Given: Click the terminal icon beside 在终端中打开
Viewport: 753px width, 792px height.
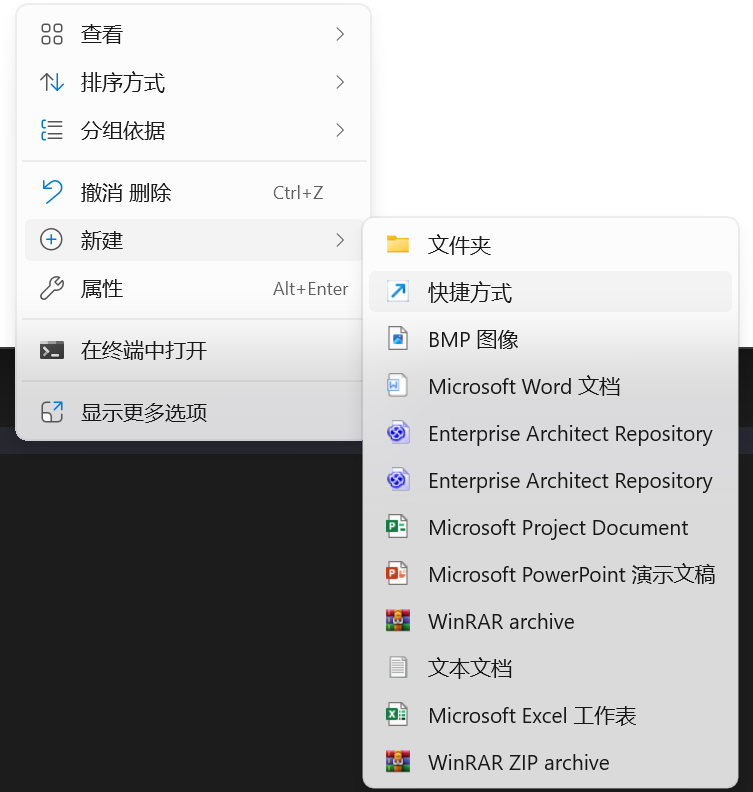Looking at the screenshot, I should click(x=51, y=350).
